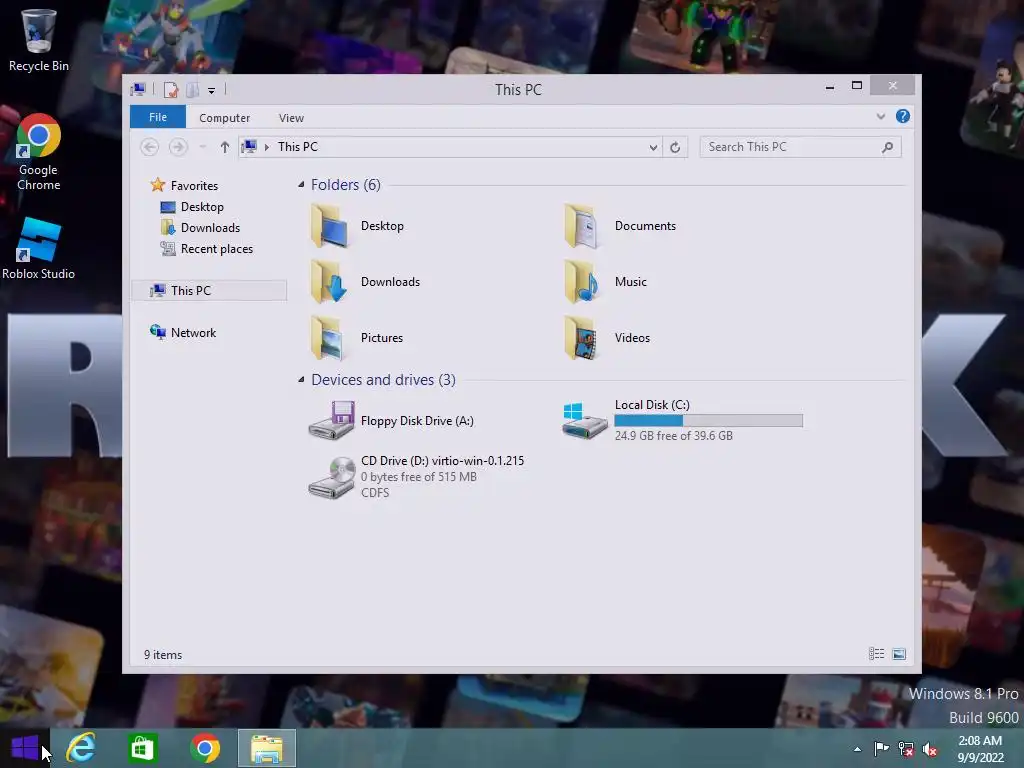Screen dimensions: 1024x768
Task: Select Local Disk (C:) drive
Action: pos(682,421)
